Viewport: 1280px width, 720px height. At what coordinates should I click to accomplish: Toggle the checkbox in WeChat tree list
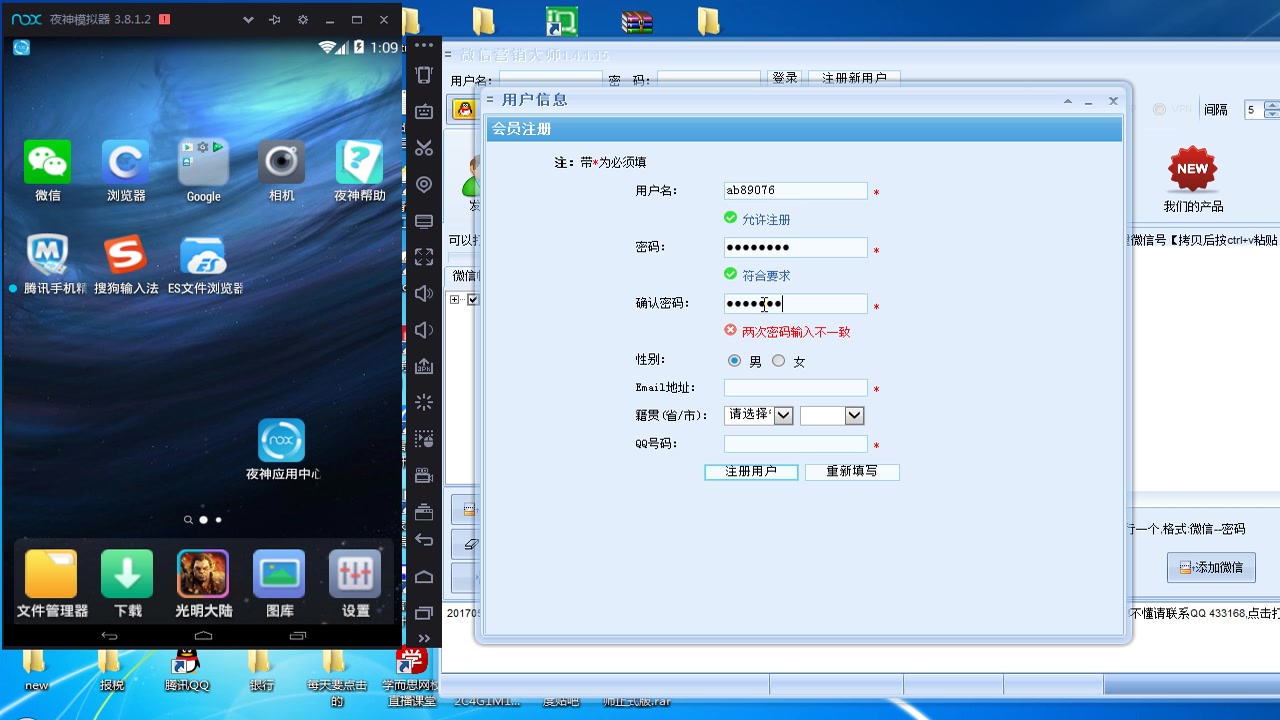[473, 300]
